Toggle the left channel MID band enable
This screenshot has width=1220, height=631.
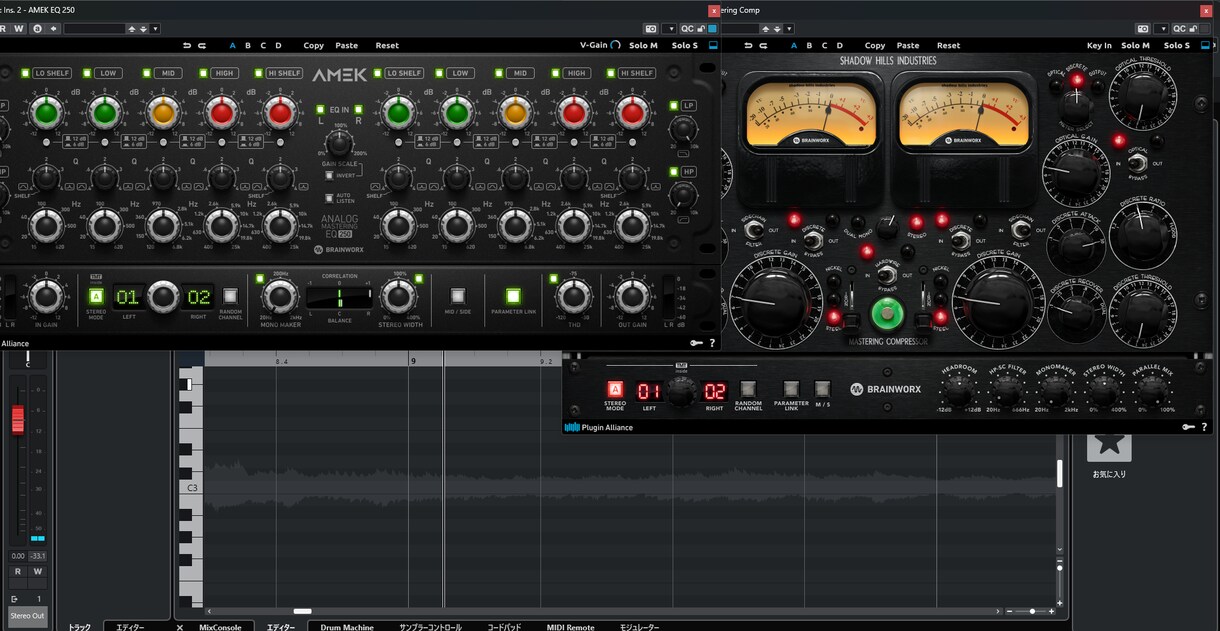point(146,73)
